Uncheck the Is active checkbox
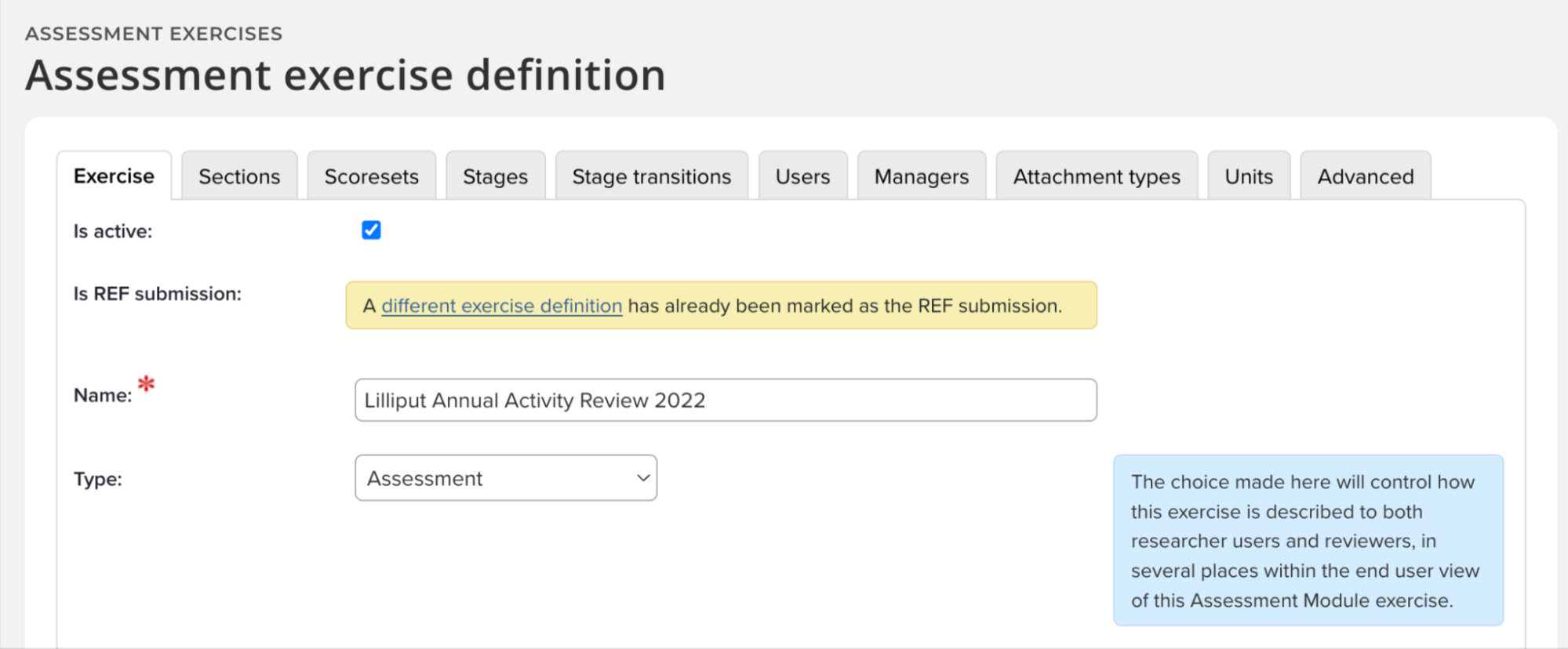 pos(371,230)
